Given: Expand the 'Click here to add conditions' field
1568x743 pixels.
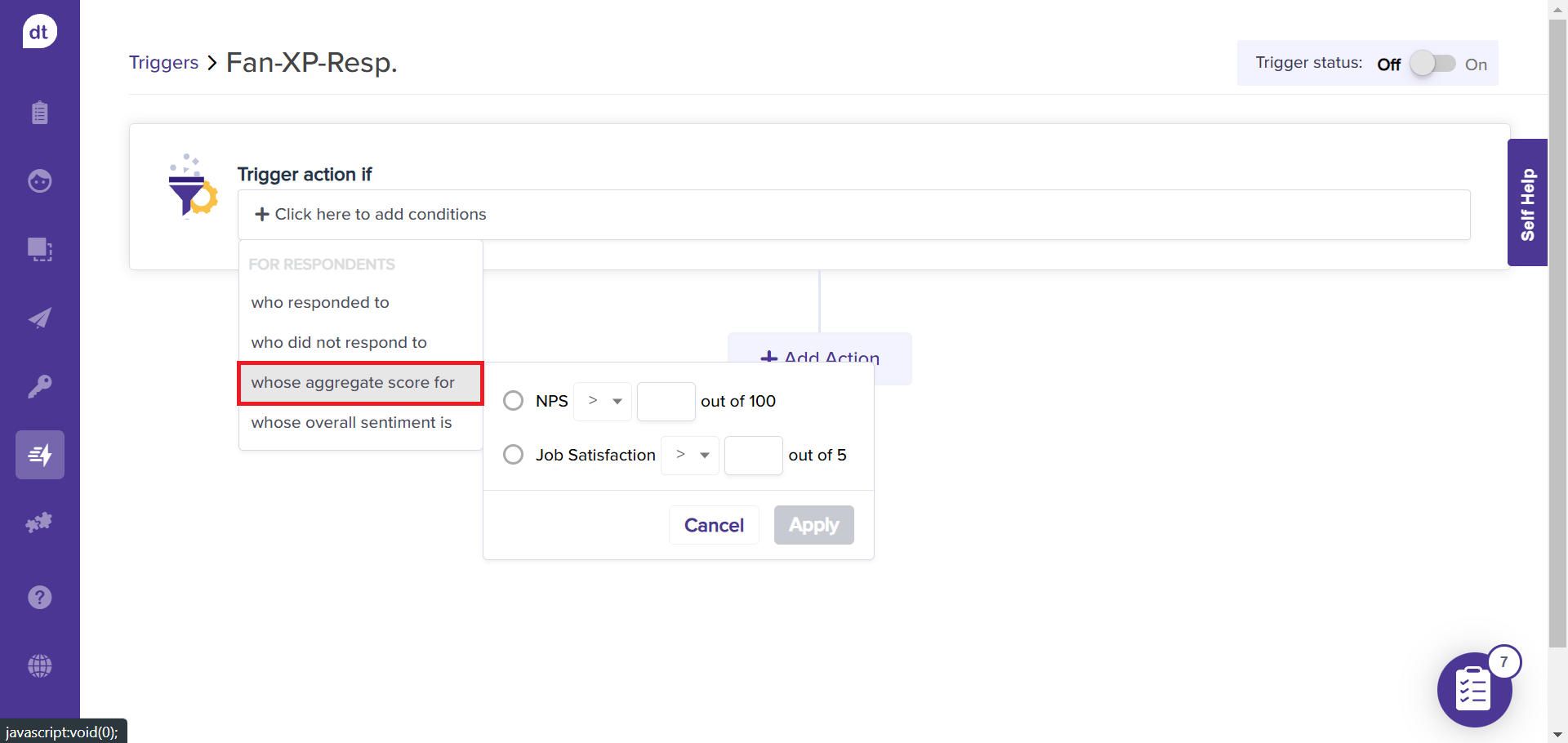Looking at the screenshot, I should click(853, 214).
